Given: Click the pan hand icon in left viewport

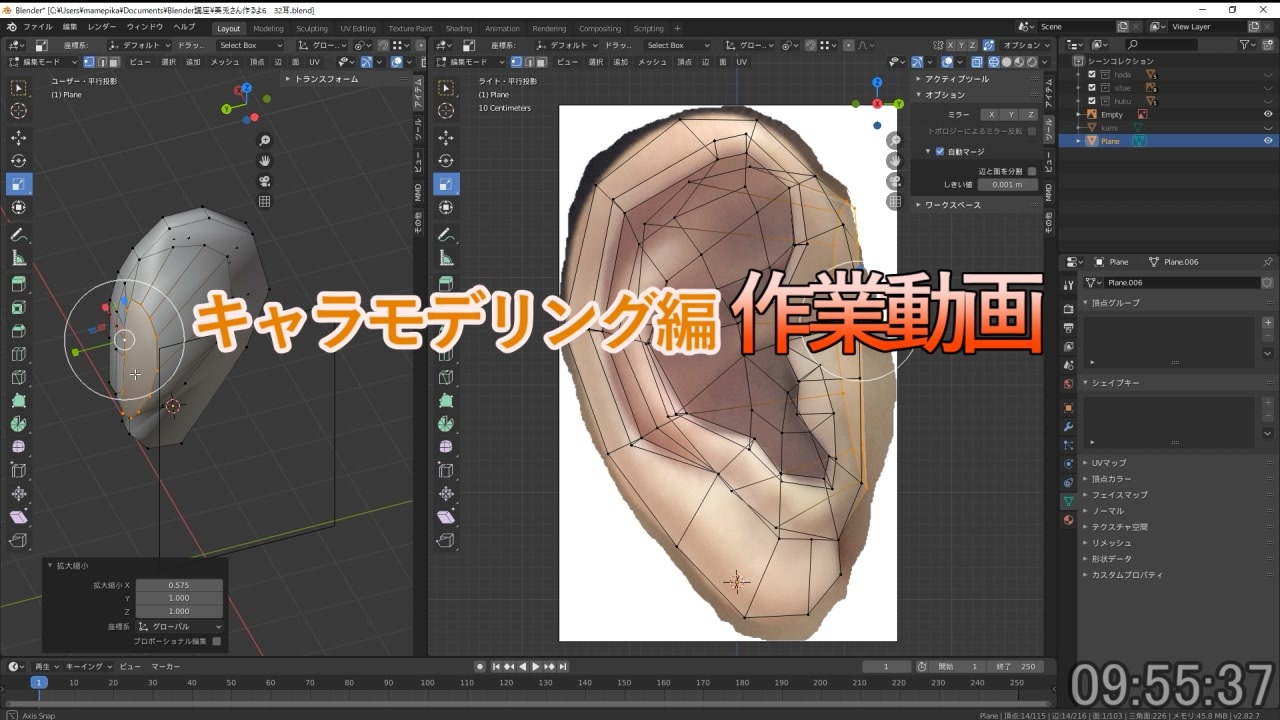Looking at the screenshot, I should 265,161.
